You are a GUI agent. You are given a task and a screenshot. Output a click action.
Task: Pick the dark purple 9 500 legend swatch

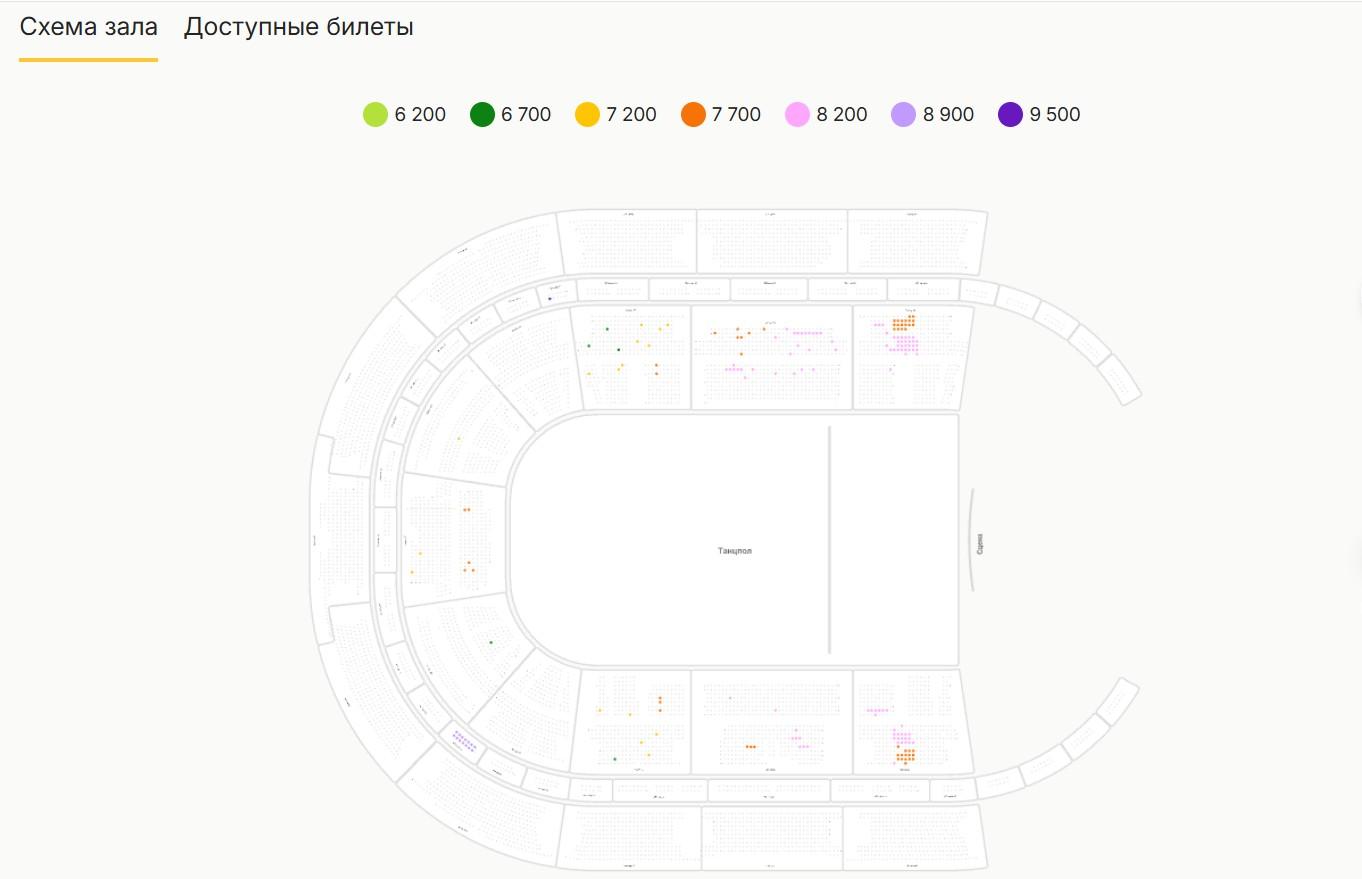point(1010,115)
